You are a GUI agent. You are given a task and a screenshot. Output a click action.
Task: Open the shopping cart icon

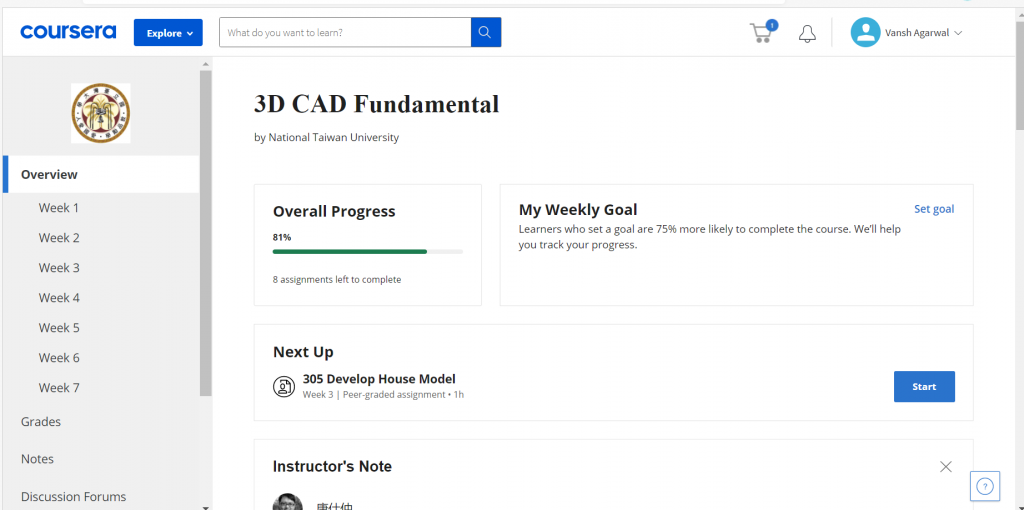[x=763, y=32]
